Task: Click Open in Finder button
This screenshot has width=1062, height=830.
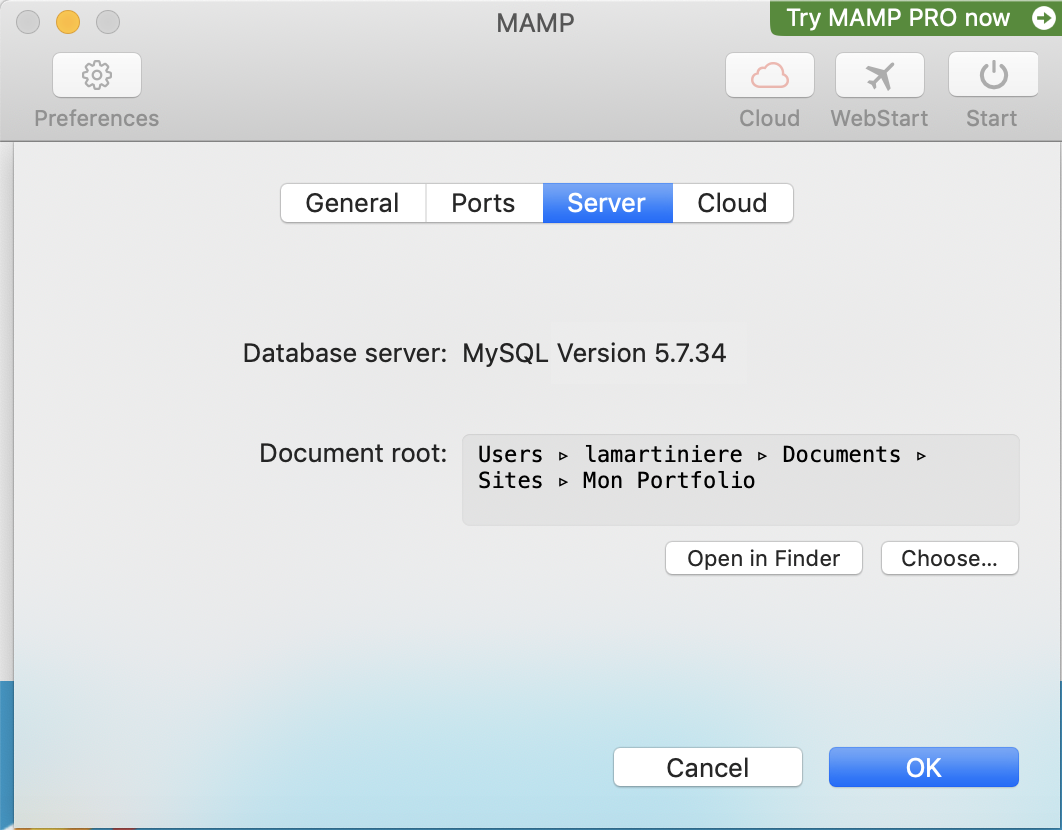Action: [x=763, y=558]
